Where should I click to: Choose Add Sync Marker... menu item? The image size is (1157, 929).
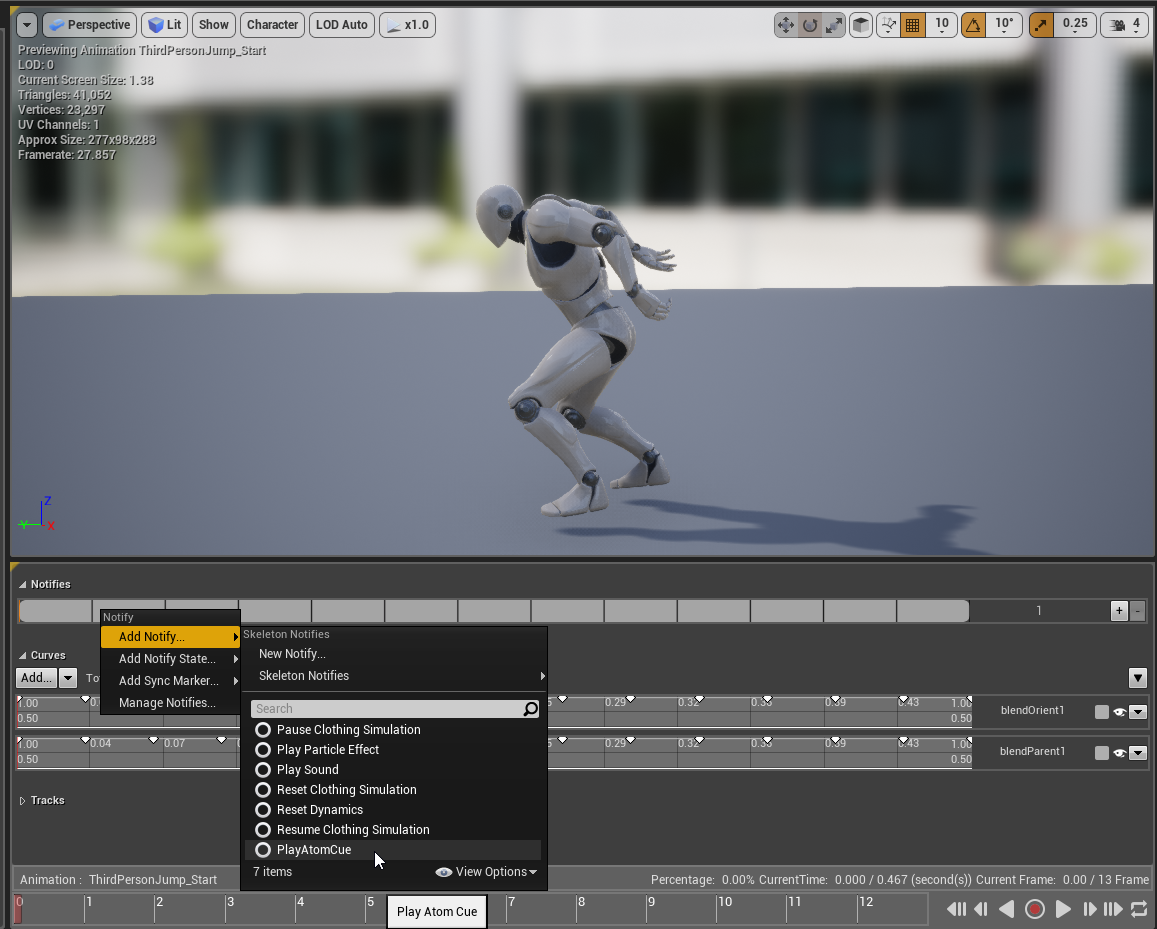(x=170, y=681)
